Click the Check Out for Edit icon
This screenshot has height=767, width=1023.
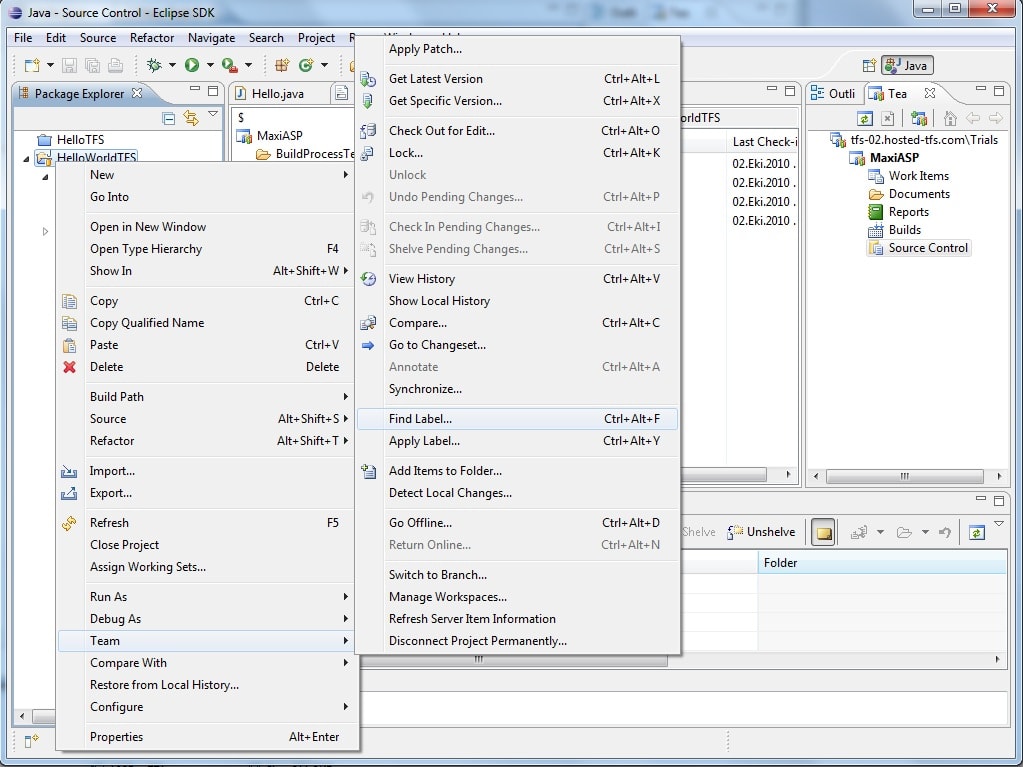tap(368, 131)
